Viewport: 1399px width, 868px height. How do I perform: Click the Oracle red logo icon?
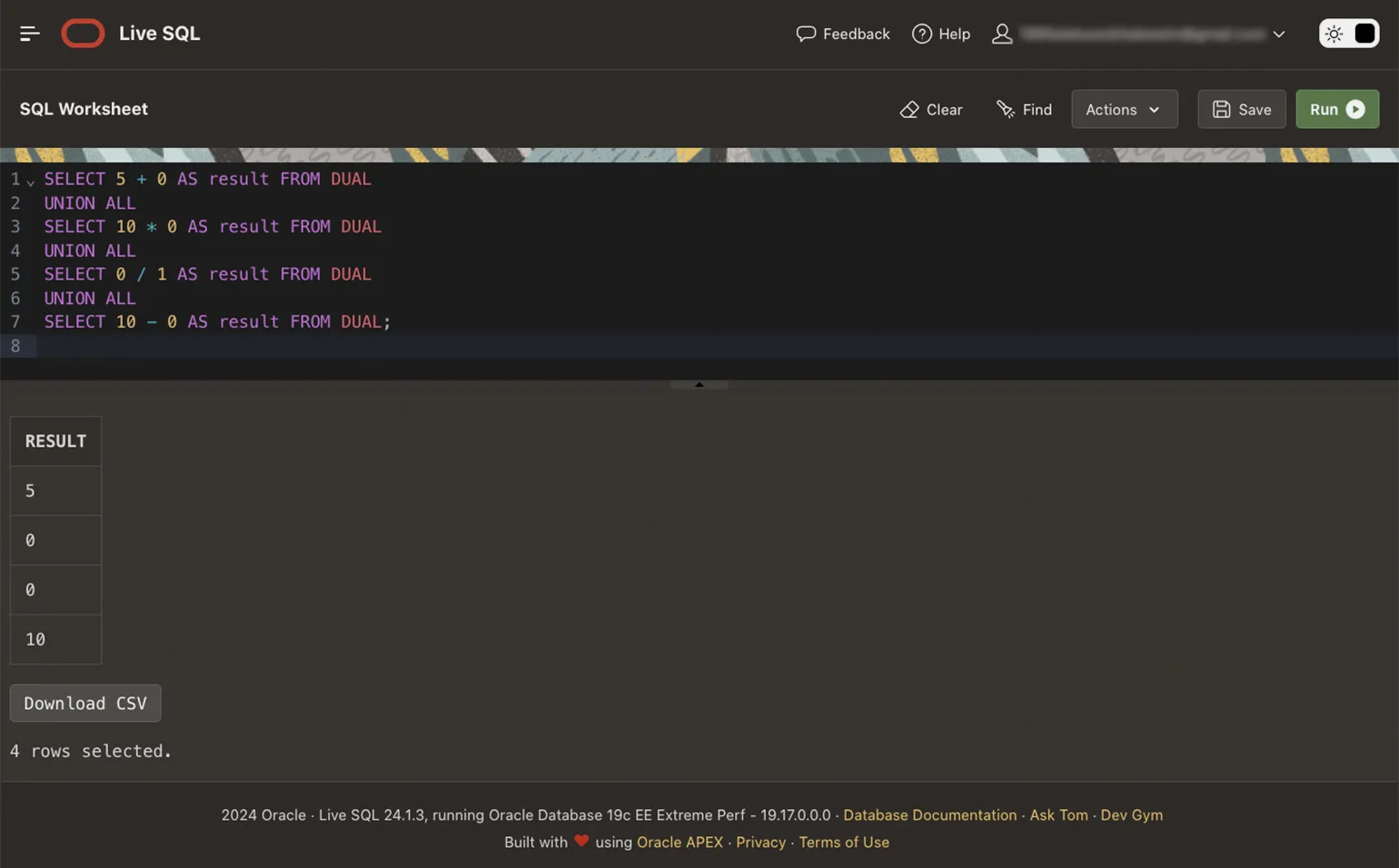[x=83, y=34]
